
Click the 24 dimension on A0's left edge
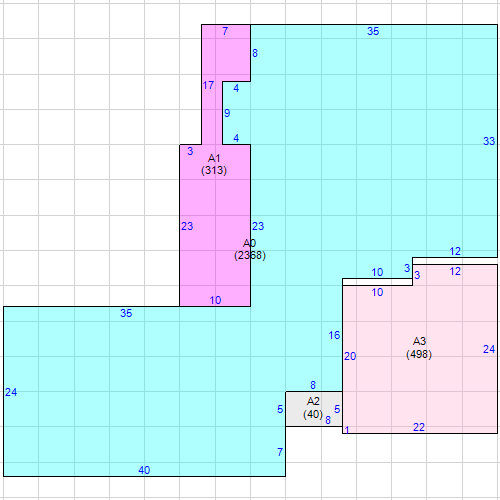tap(11, 392)
